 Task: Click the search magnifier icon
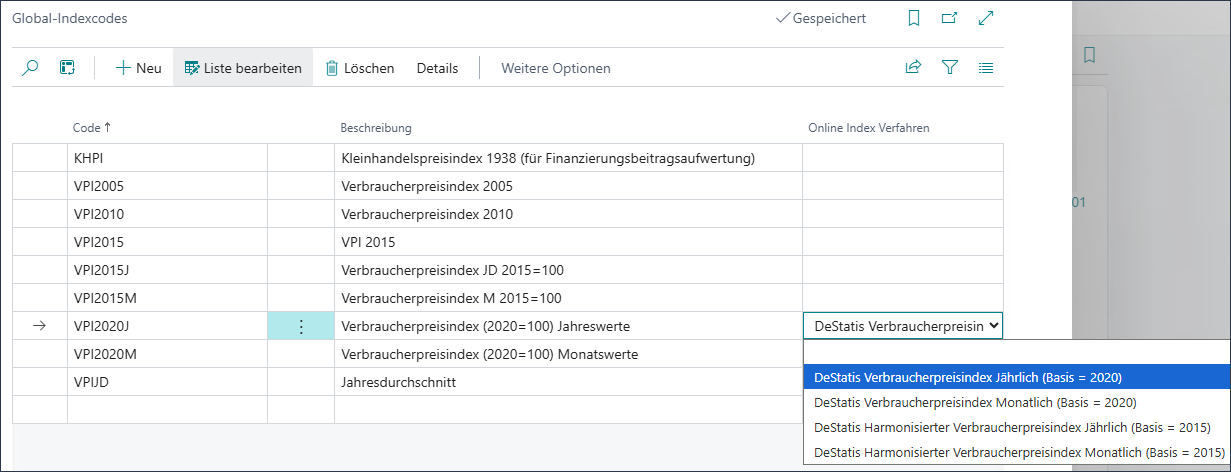pyautogui.click(x=31, y=68)
